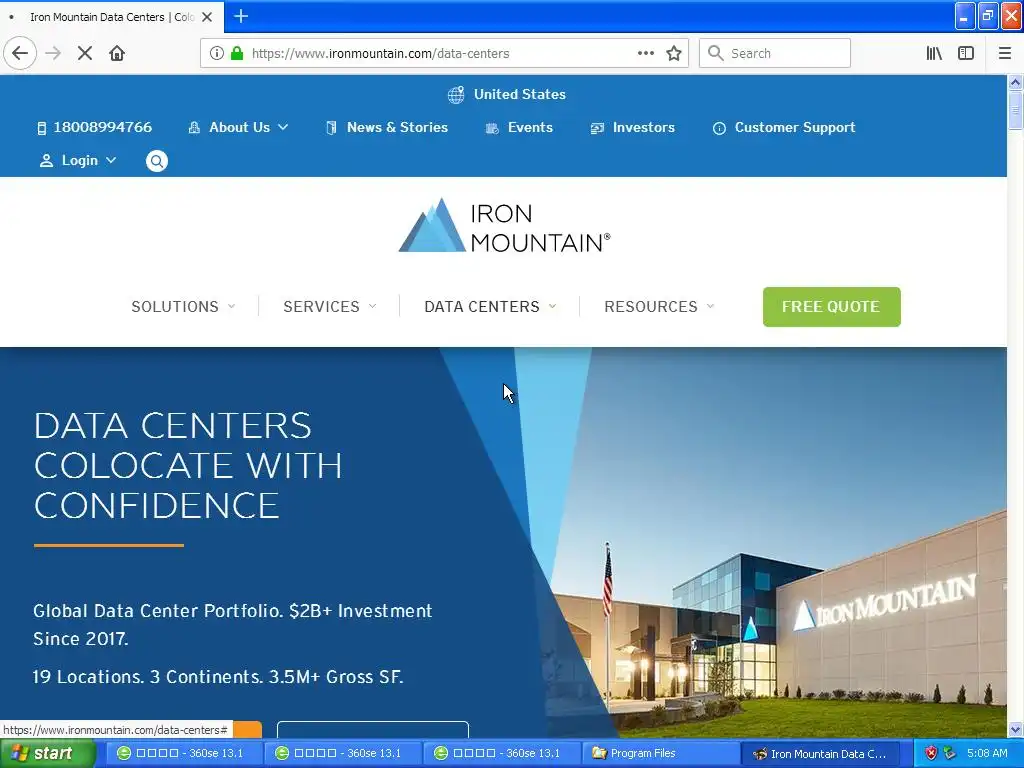Image resolution: width=1024 pixels, height=768 pixels.
Task: Call the 18008994766 phone link
Action: click(x=103, y=127)
